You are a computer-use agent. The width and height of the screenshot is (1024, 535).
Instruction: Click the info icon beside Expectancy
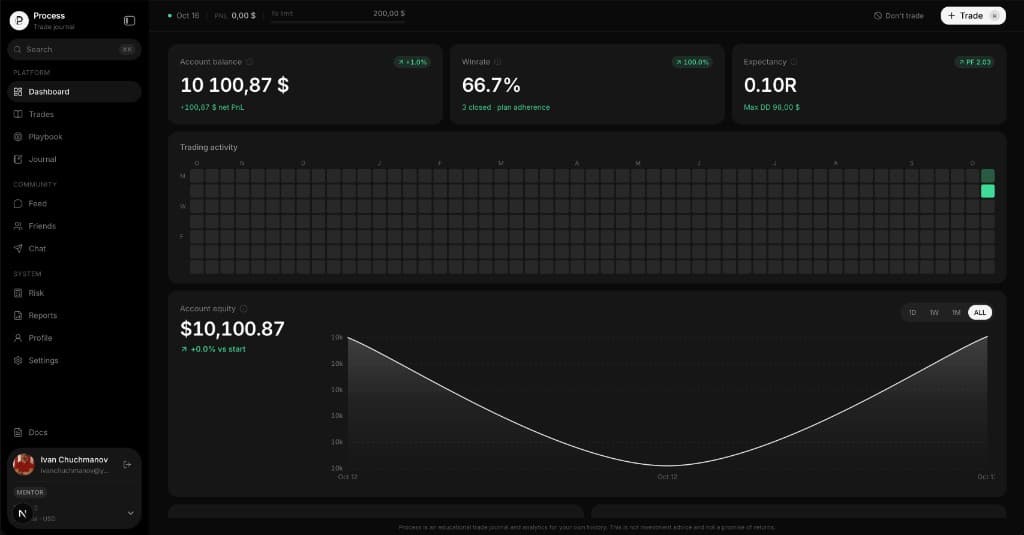click(x=794, y=62)
